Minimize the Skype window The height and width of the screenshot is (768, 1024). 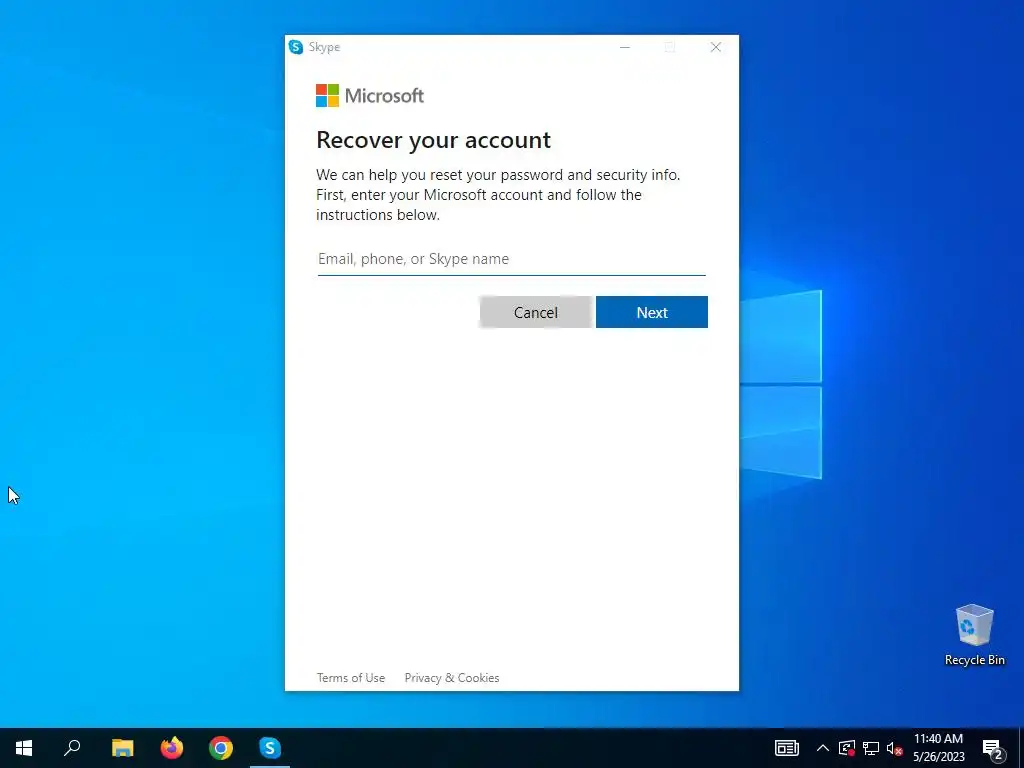point(625,47)
